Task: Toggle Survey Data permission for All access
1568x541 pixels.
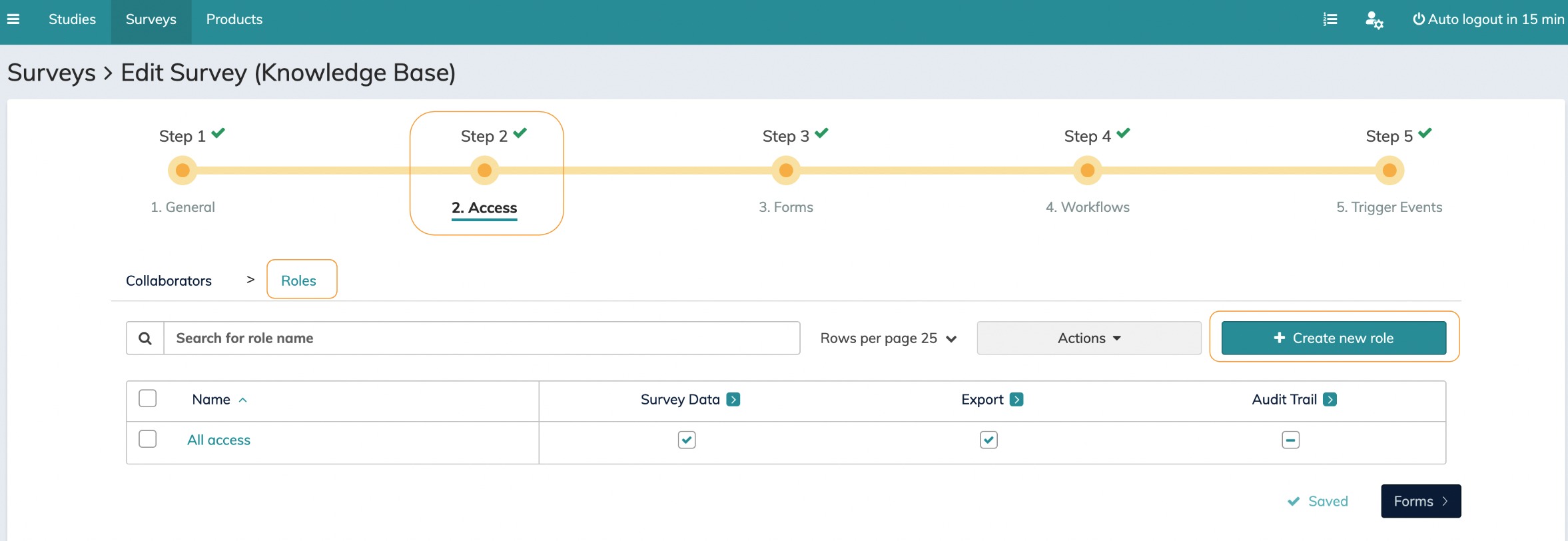Action: (x=687, y=440)
